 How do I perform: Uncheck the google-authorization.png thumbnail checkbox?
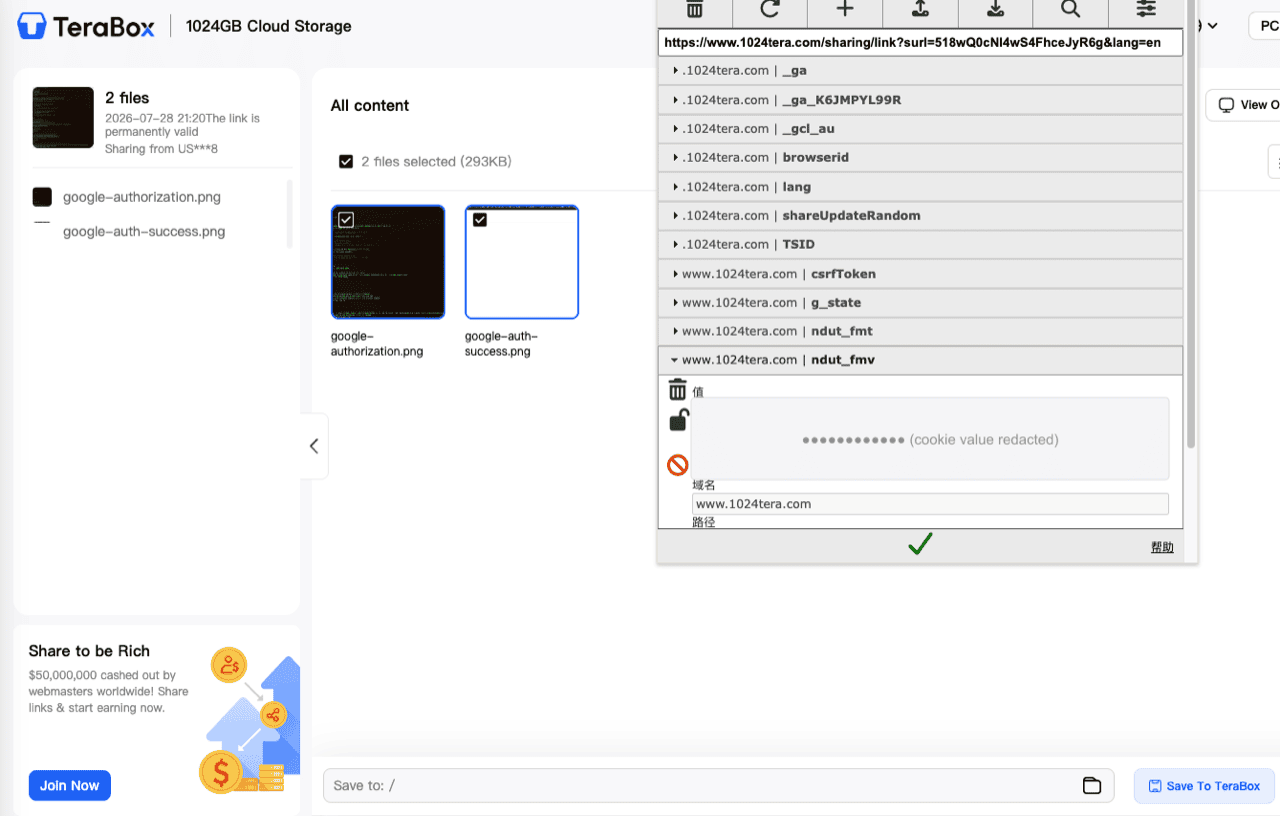(345, 219)
